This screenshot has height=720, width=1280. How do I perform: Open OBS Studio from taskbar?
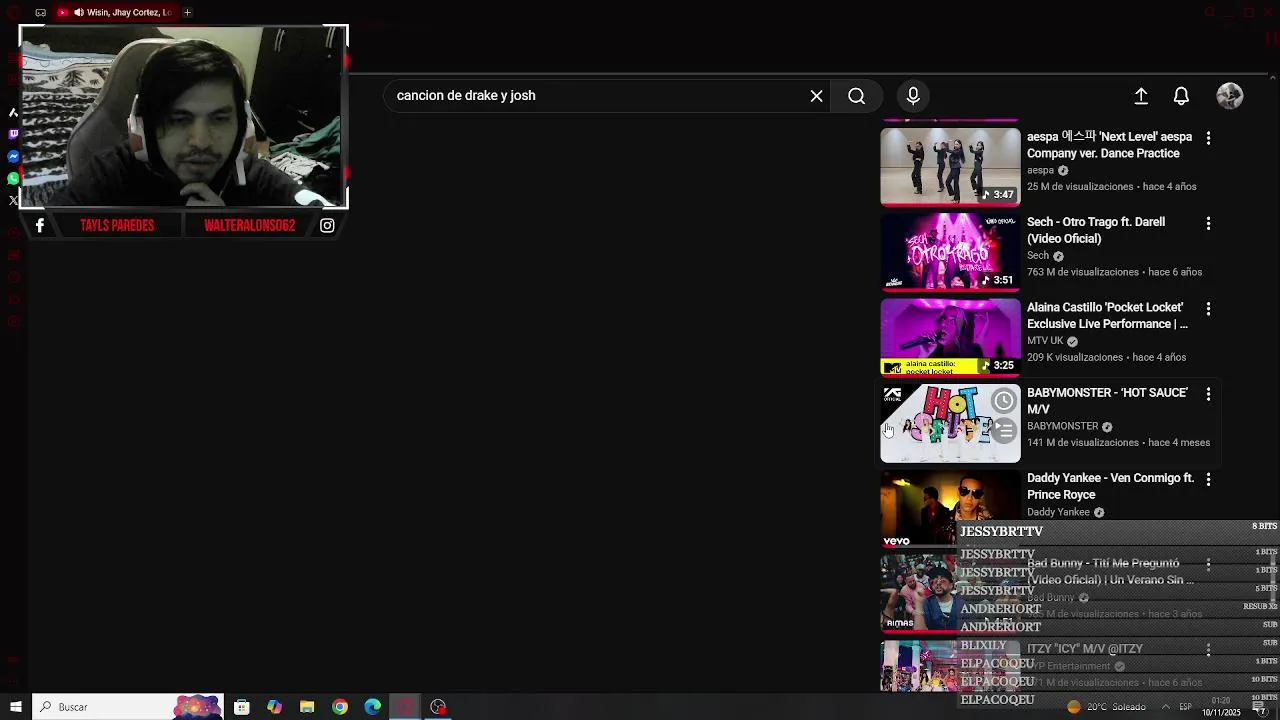pyautogui.click(x=438, y=707)
